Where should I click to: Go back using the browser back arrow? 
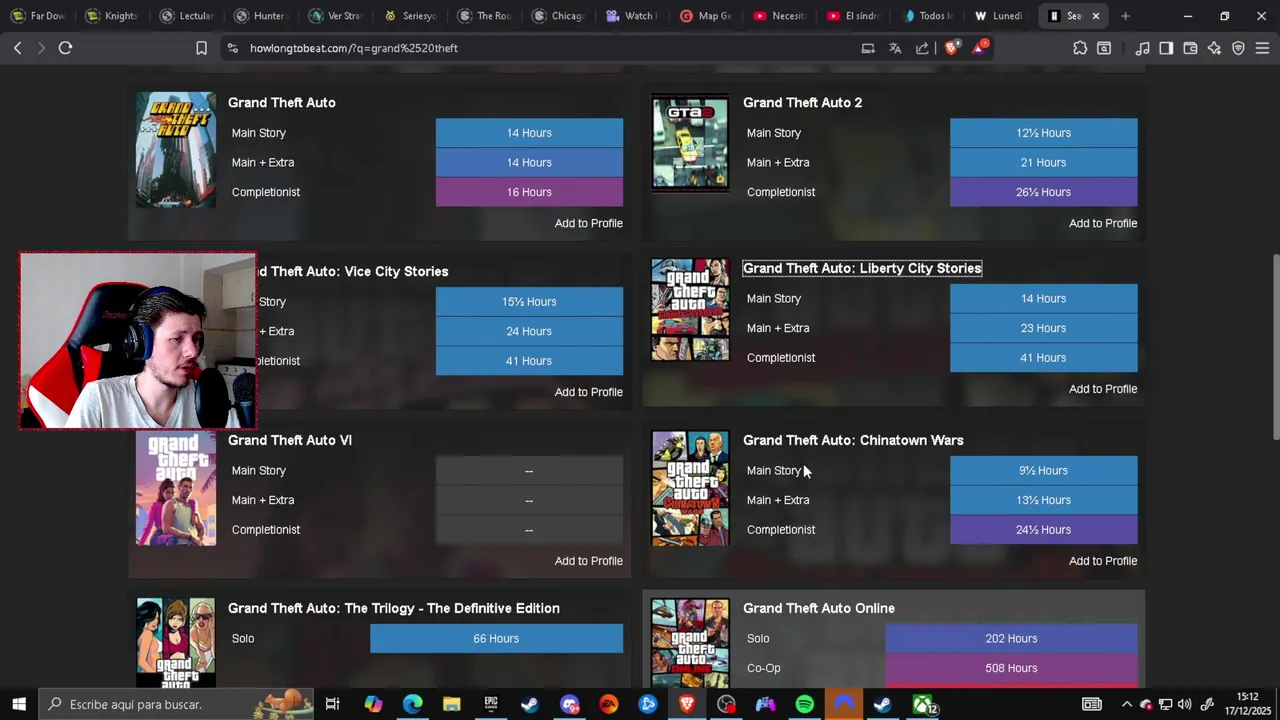17,48
